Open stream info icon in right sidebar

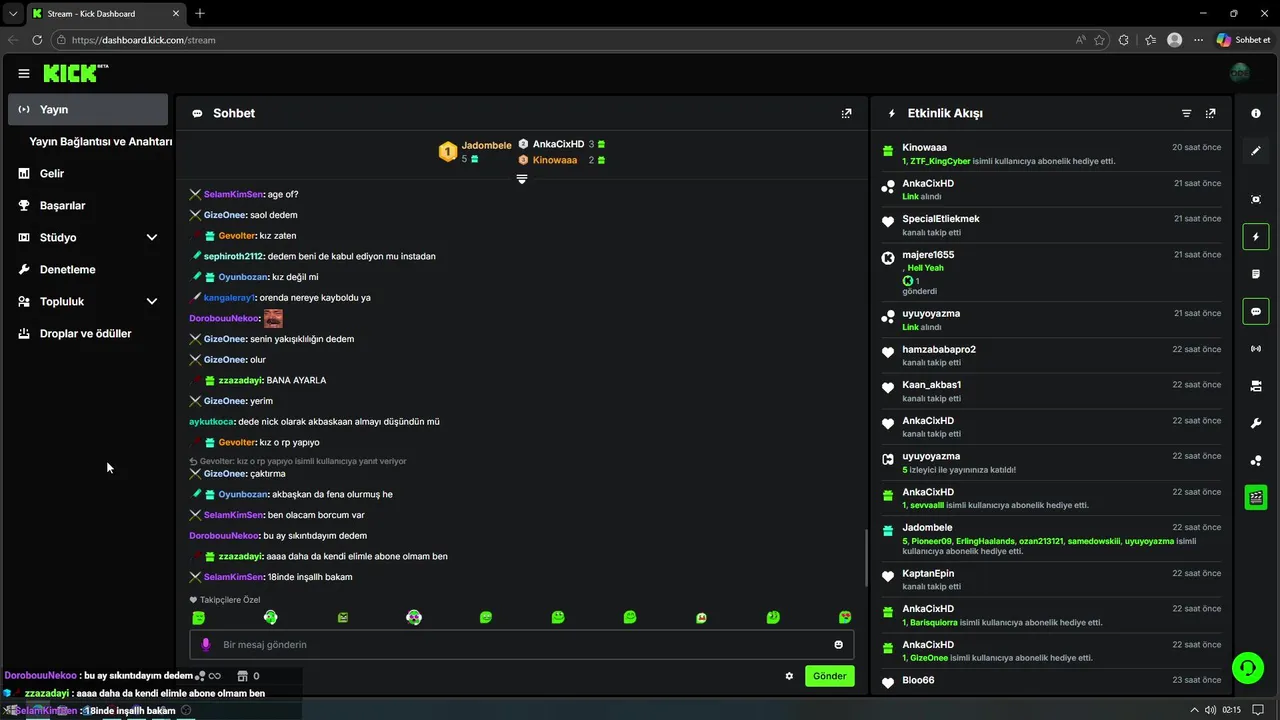1256,114
